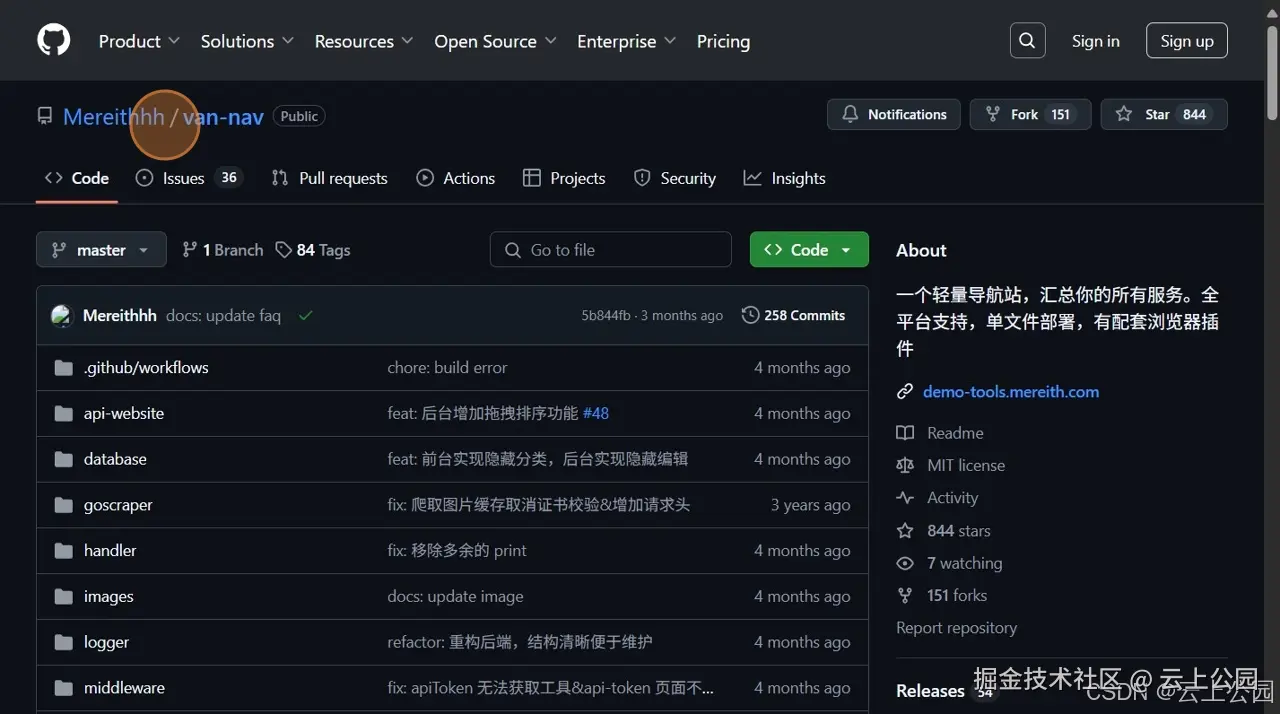Screen dimensions: 1280x714
Task: Open the docs: update faq commit message
Action: pyautogui.click(x=223, y=316)
